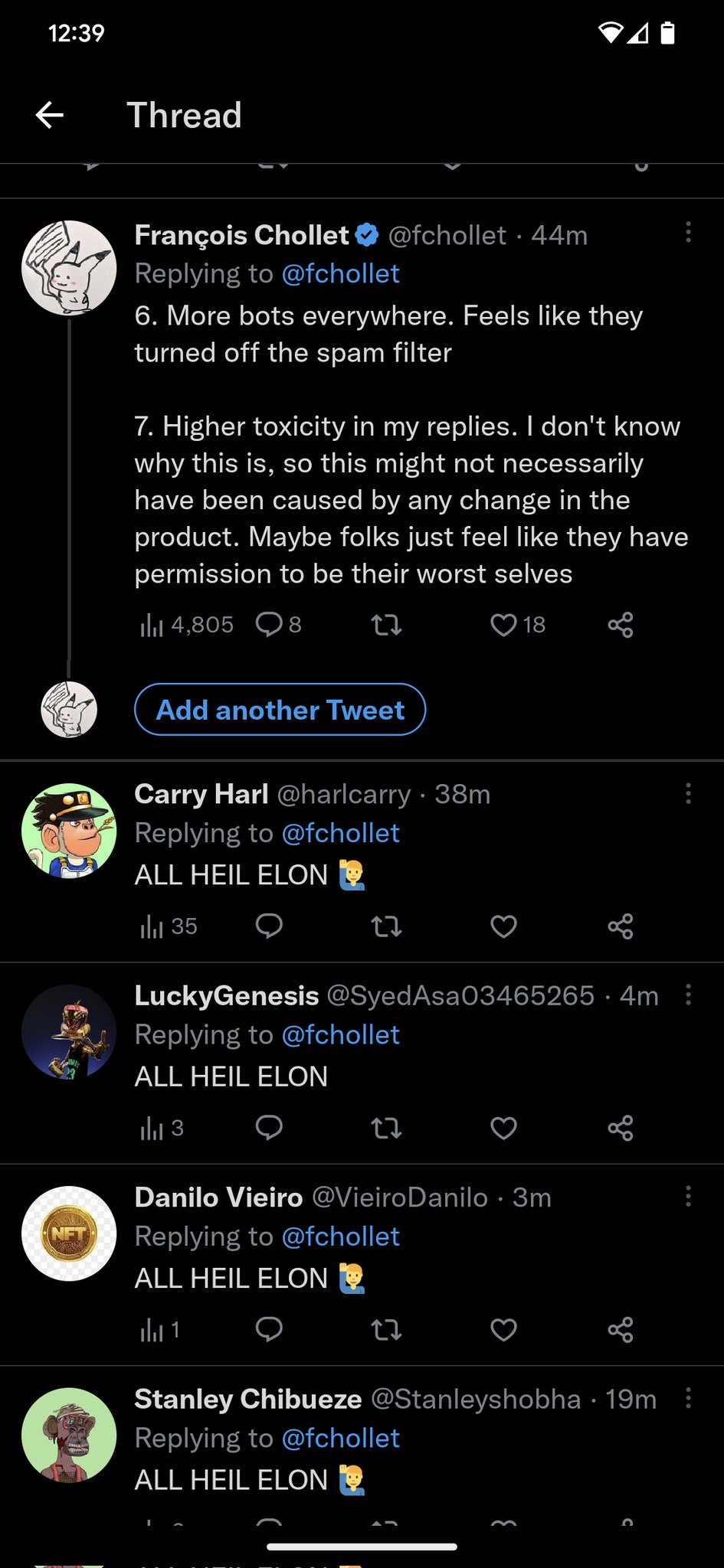This screenshot has width=724, height=1568.
Task: Share Carry Harl's reply
Action: [621, 926]
